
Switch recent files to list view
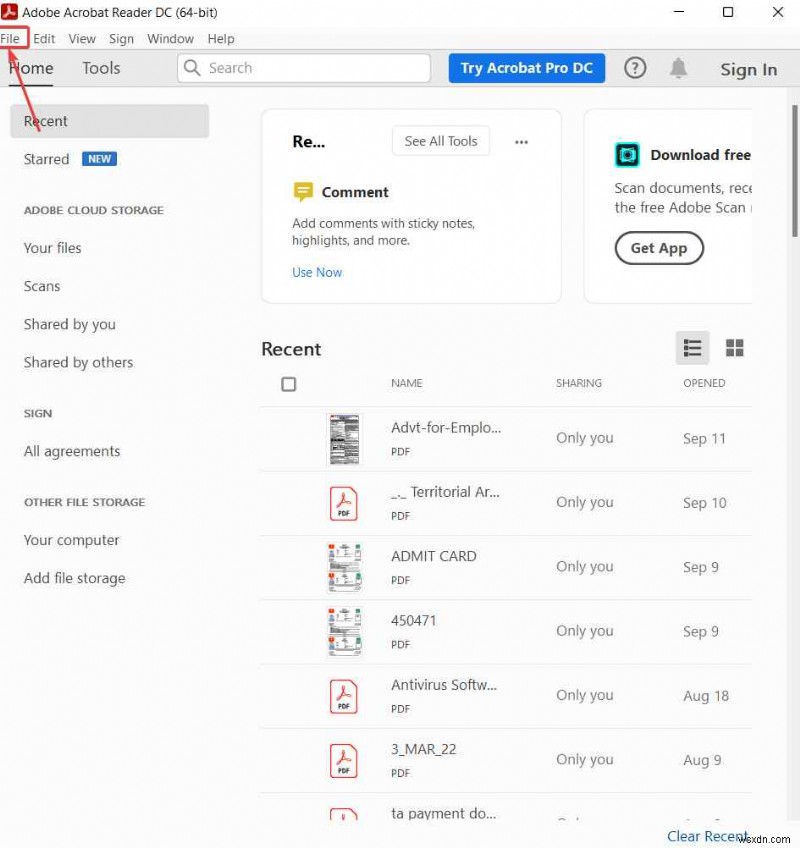pyautogui.click(x=693, y=348)
